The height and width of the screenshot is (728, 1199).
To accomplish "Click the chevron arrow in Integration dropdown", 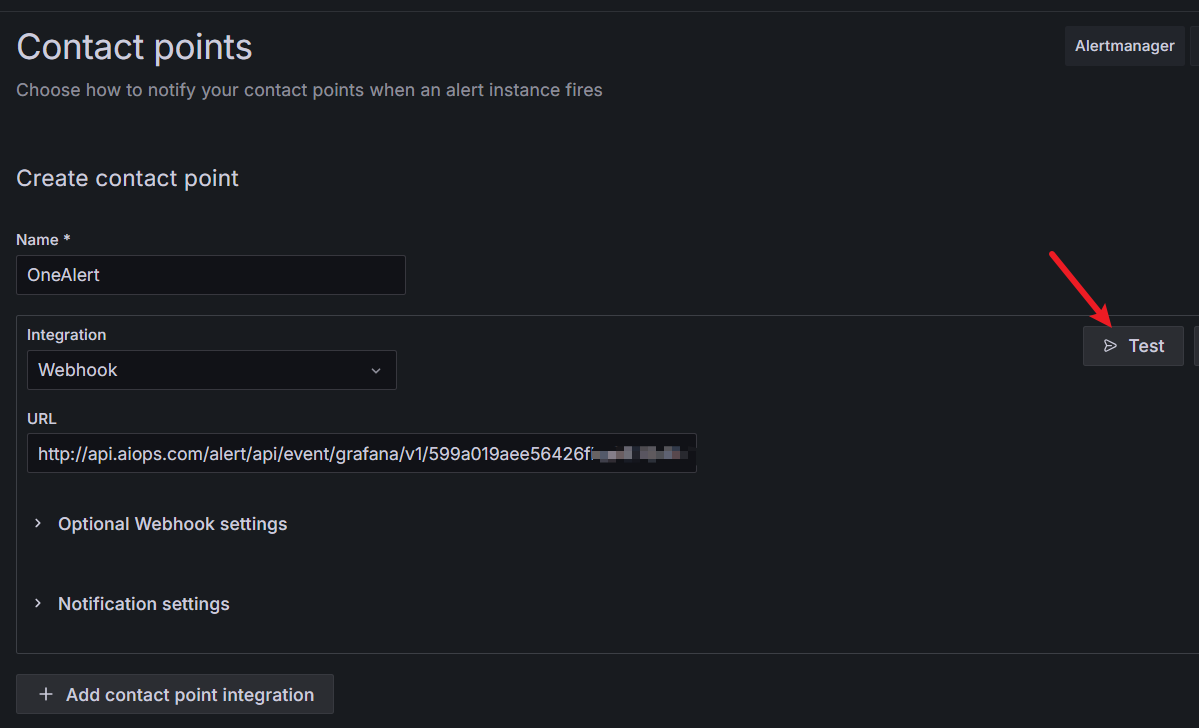I will pos(376,371).
